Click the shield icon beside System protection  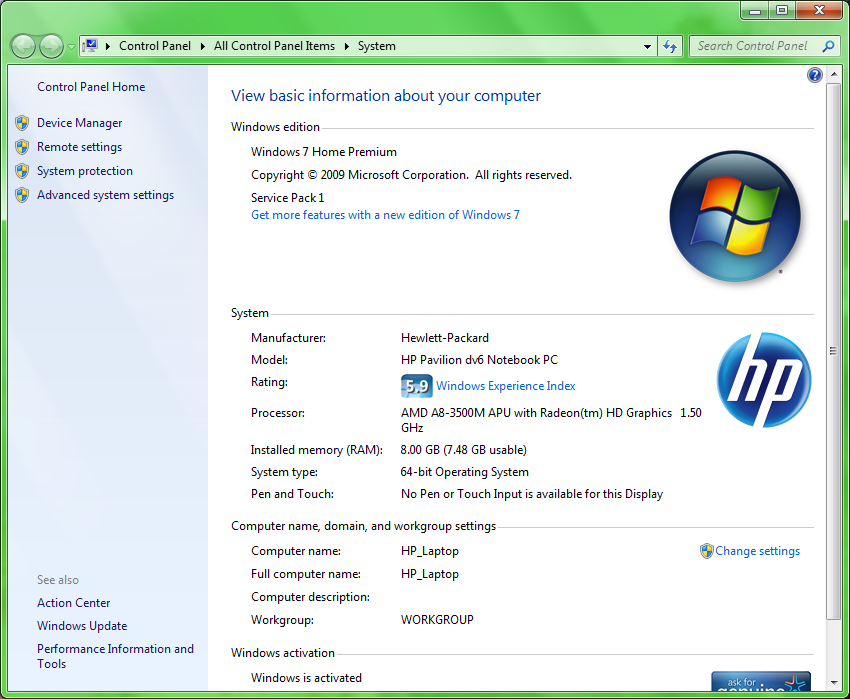22,171
